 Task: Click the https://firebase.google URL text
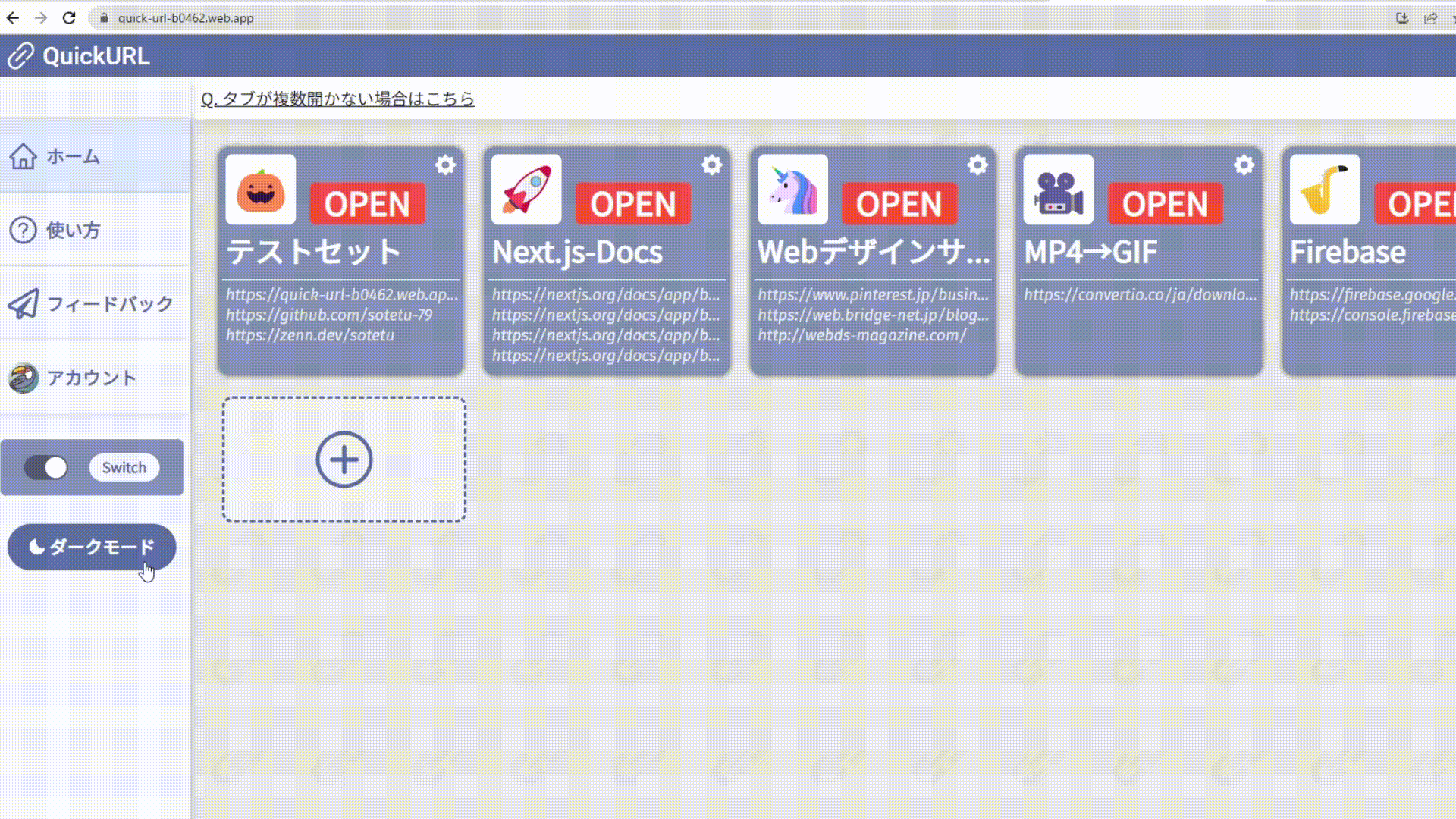[1373, 294]
